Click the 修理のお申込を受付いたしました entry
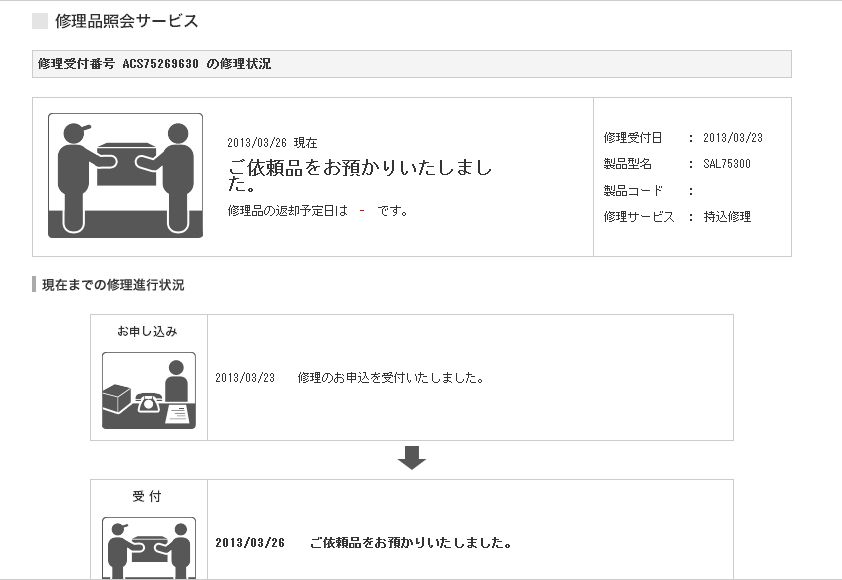Screen dimensions: 842x580 coord(392,378)
